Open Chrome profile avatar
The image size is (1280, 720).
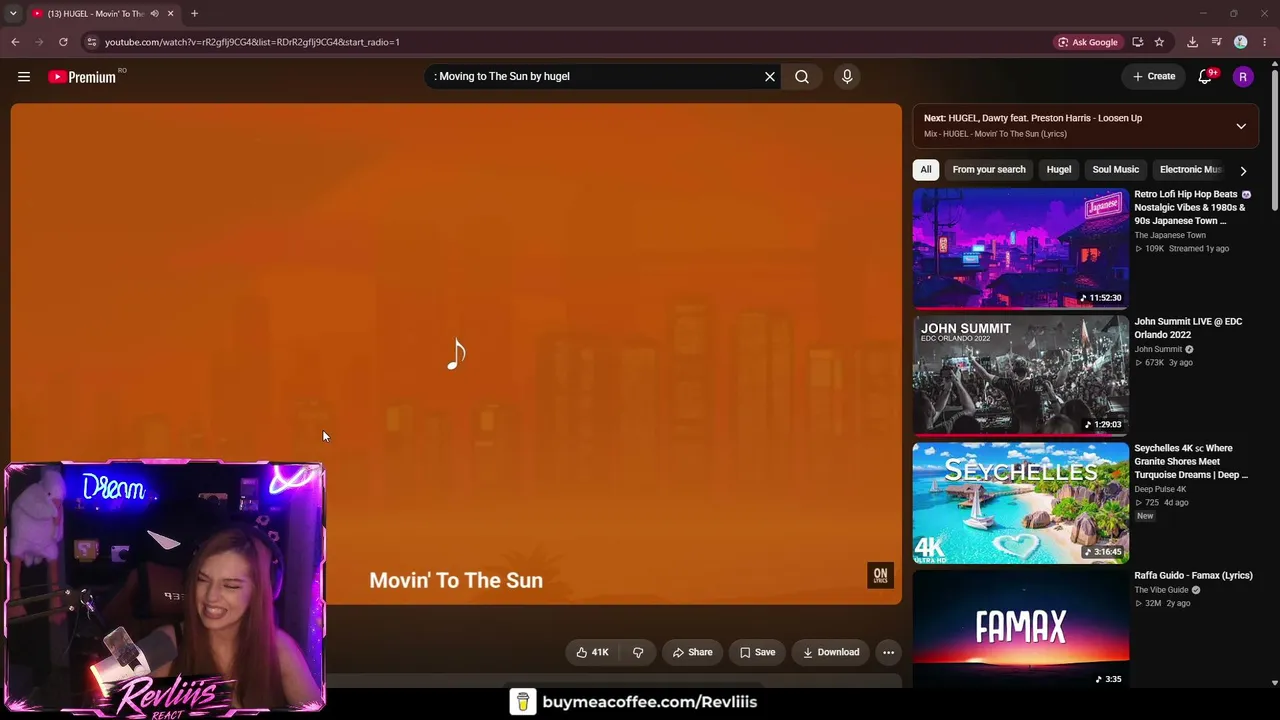pyautogui.click(x=1241, y=42)
